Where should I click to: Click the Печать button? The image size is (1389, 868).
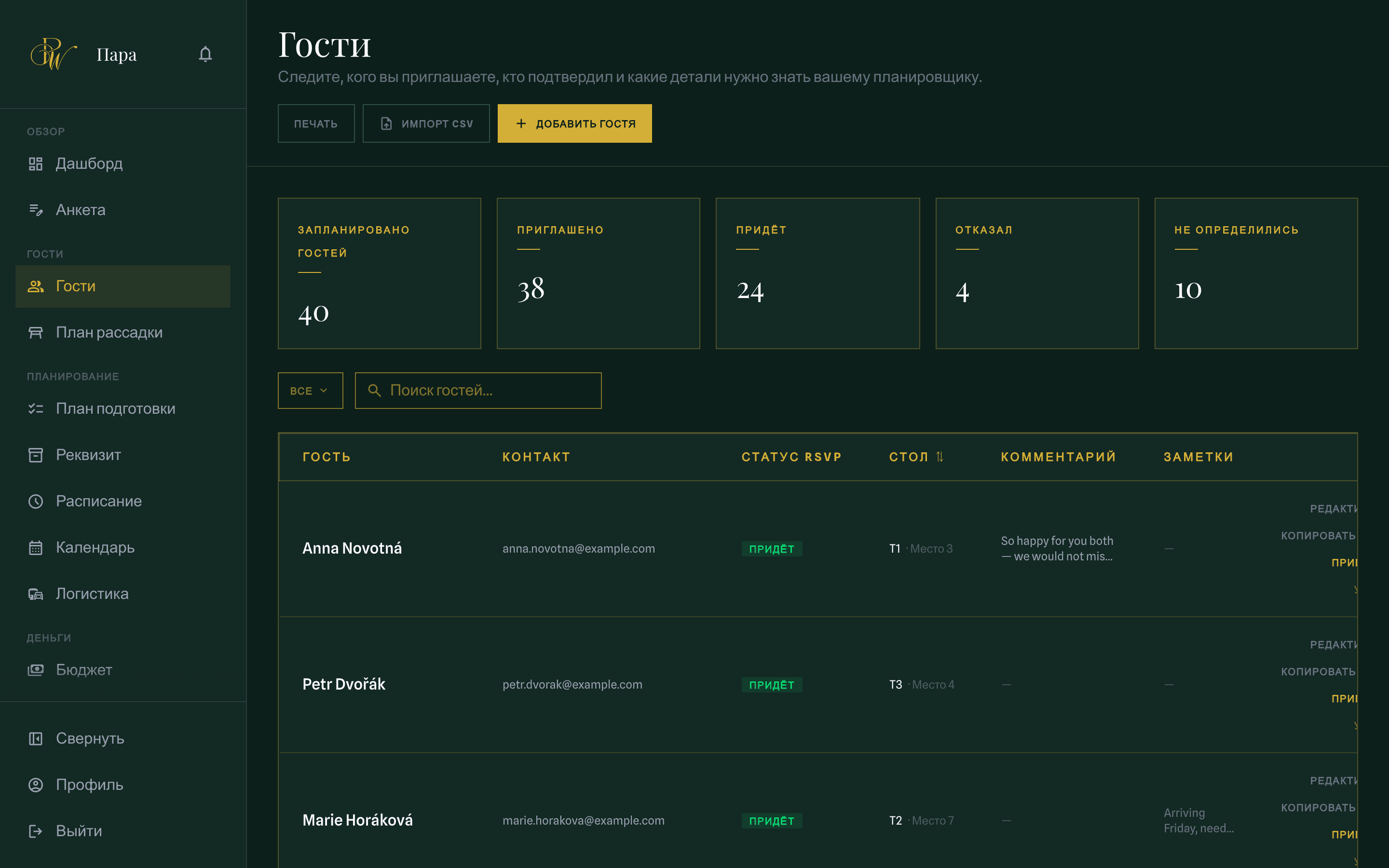(316, 123)
